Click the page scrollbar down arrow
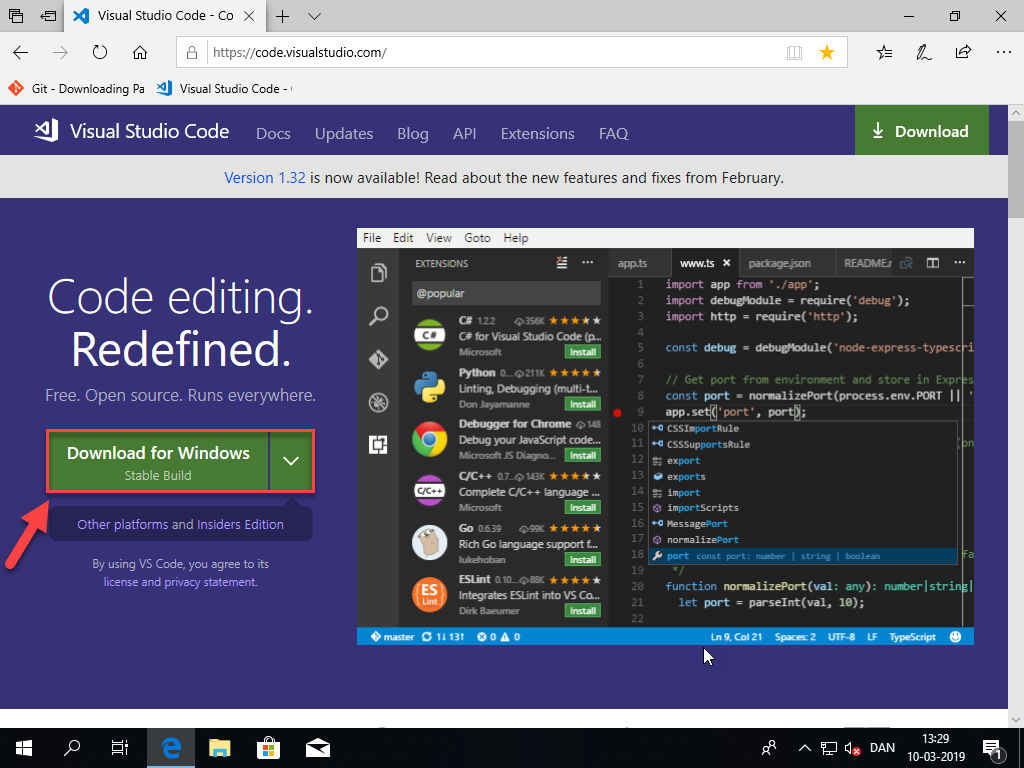This screenshot has width=1024, height=768. coord(1016,720)
